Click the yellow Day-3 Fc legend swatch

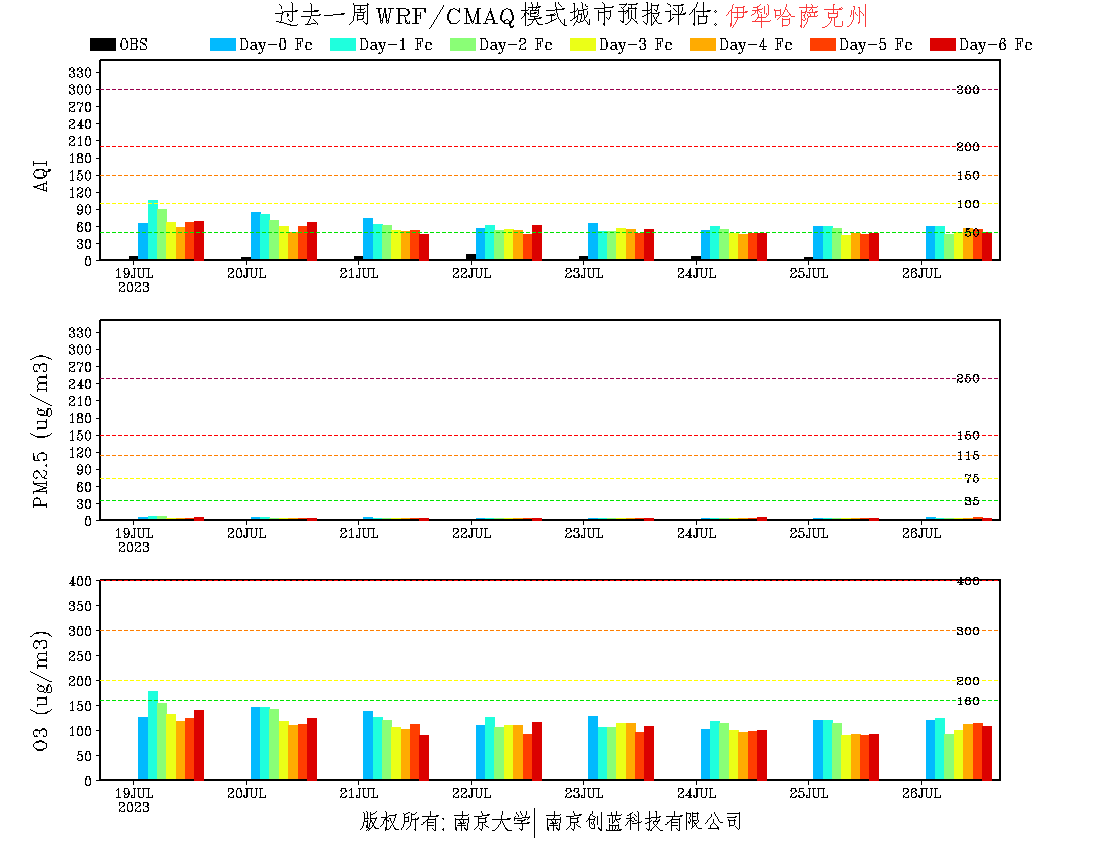coord(582,44)
